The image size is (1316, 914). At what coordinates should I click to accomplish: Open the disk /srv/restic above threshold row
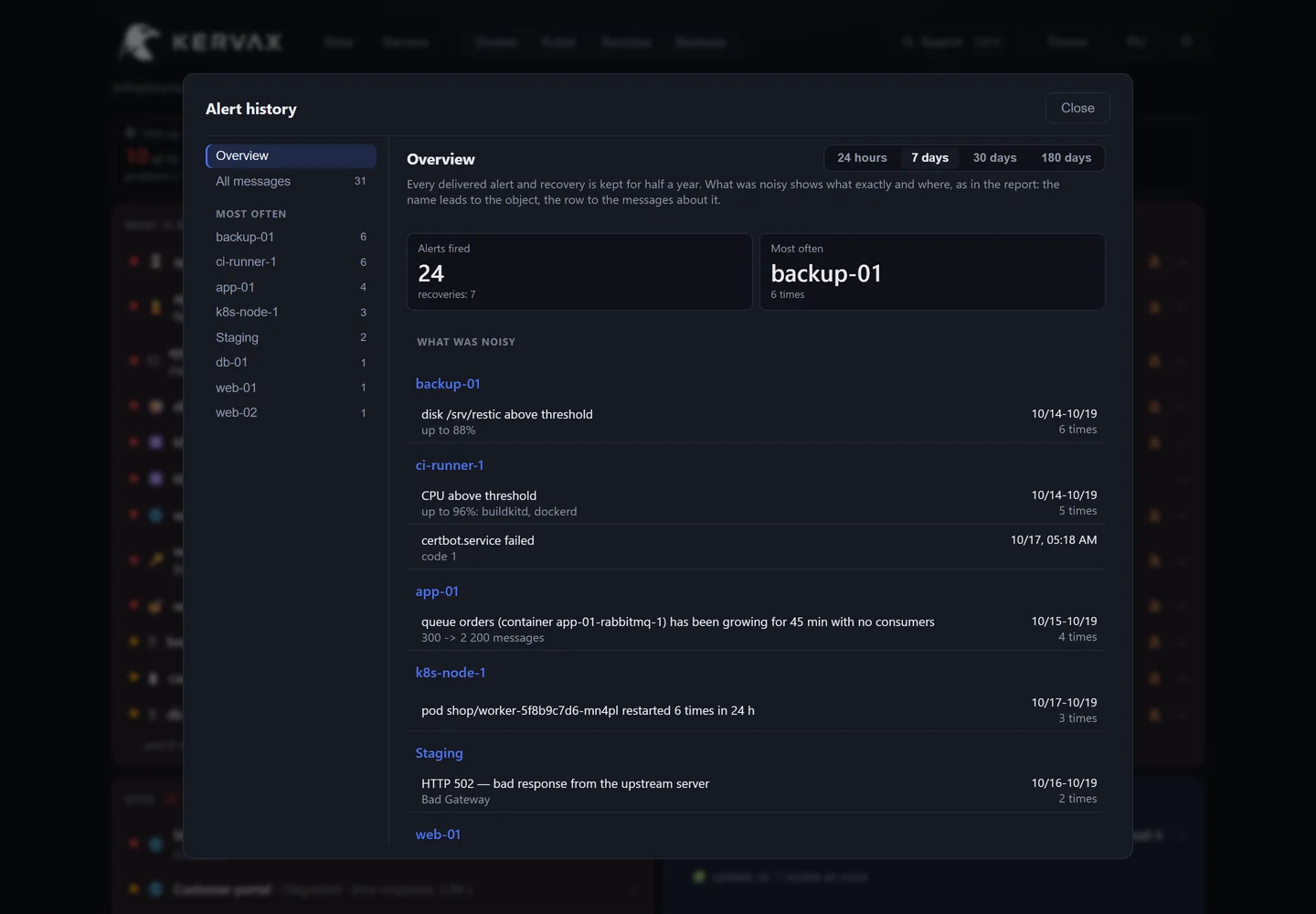tap(756, 421)
